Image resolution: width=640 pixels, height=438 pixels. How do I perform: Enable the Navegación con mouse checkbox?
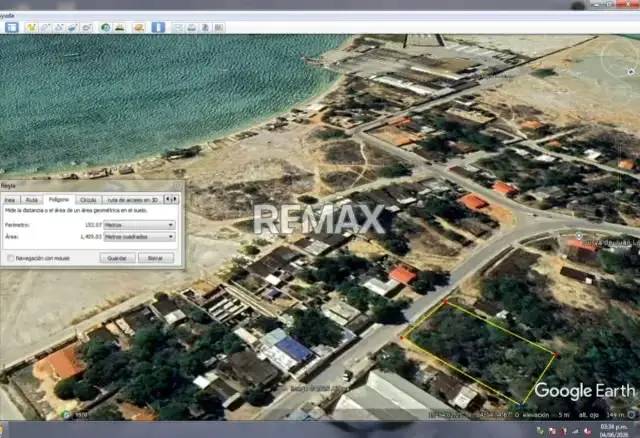click(x=11, y=258)
